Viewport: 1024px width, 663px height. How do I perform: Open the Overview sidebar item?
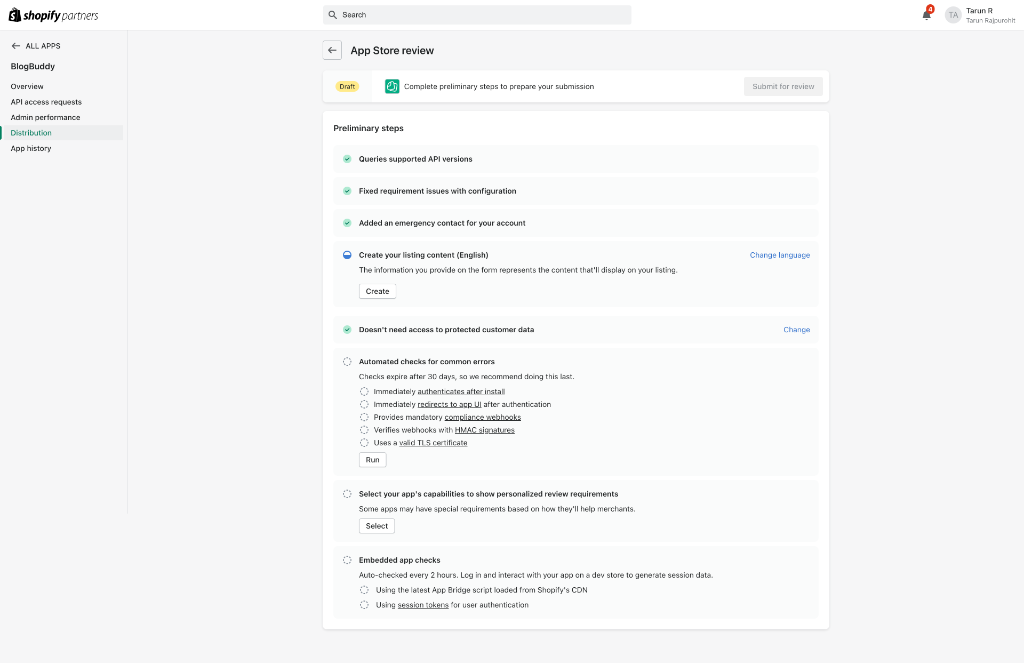pos(27,86)
